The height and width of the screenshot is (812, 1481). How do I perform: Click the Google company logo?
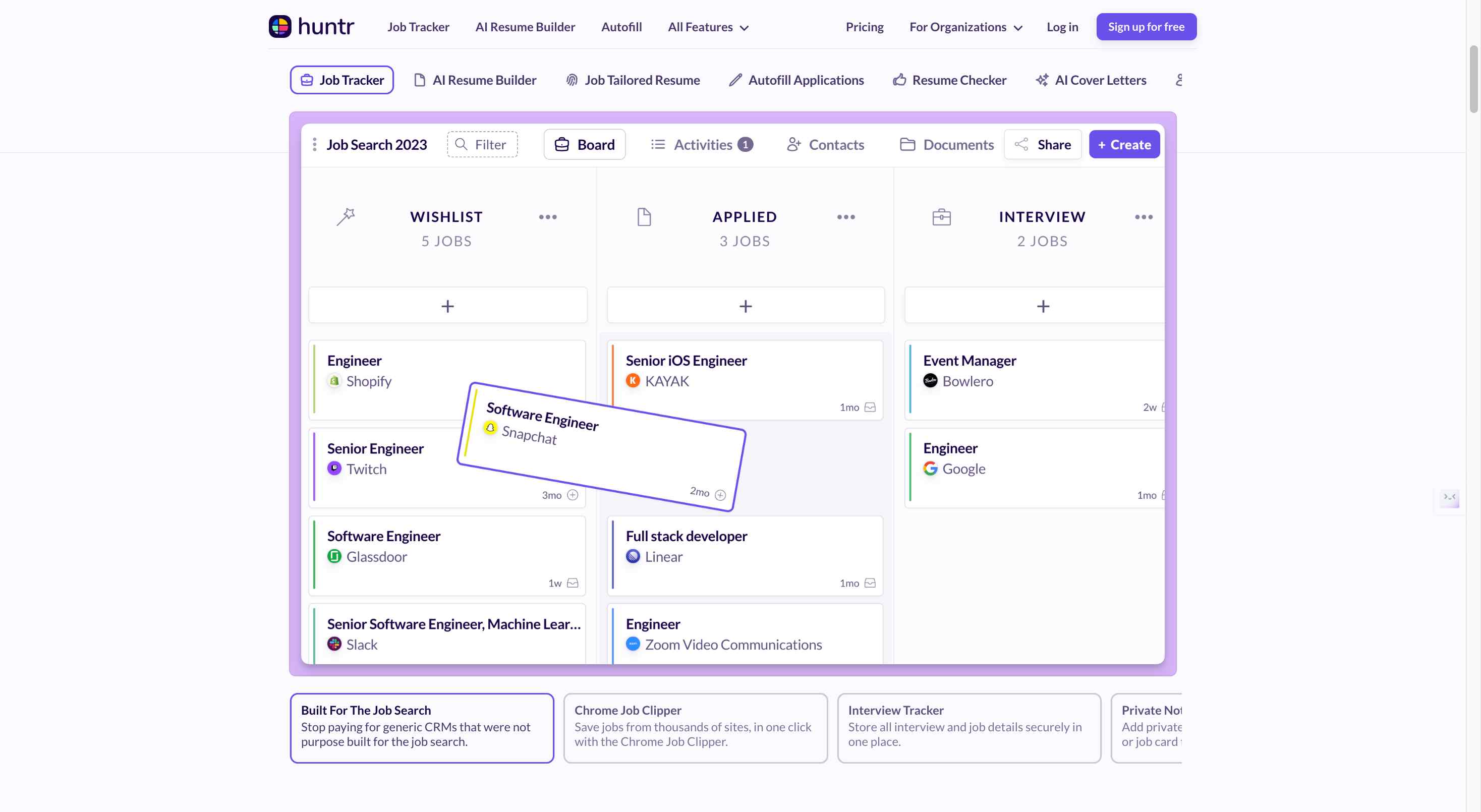click(x=930, y=469)
